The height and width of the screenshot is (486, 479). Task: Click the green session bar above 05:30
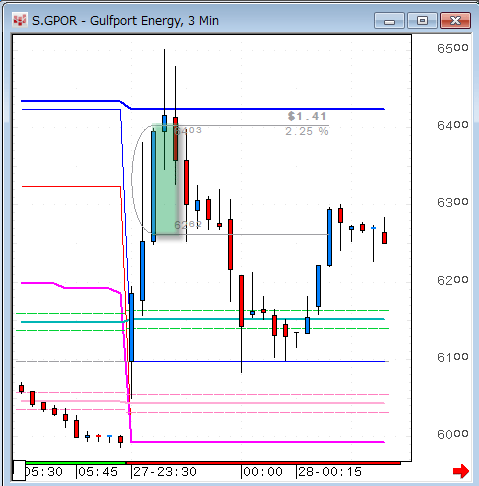(76, 463)
